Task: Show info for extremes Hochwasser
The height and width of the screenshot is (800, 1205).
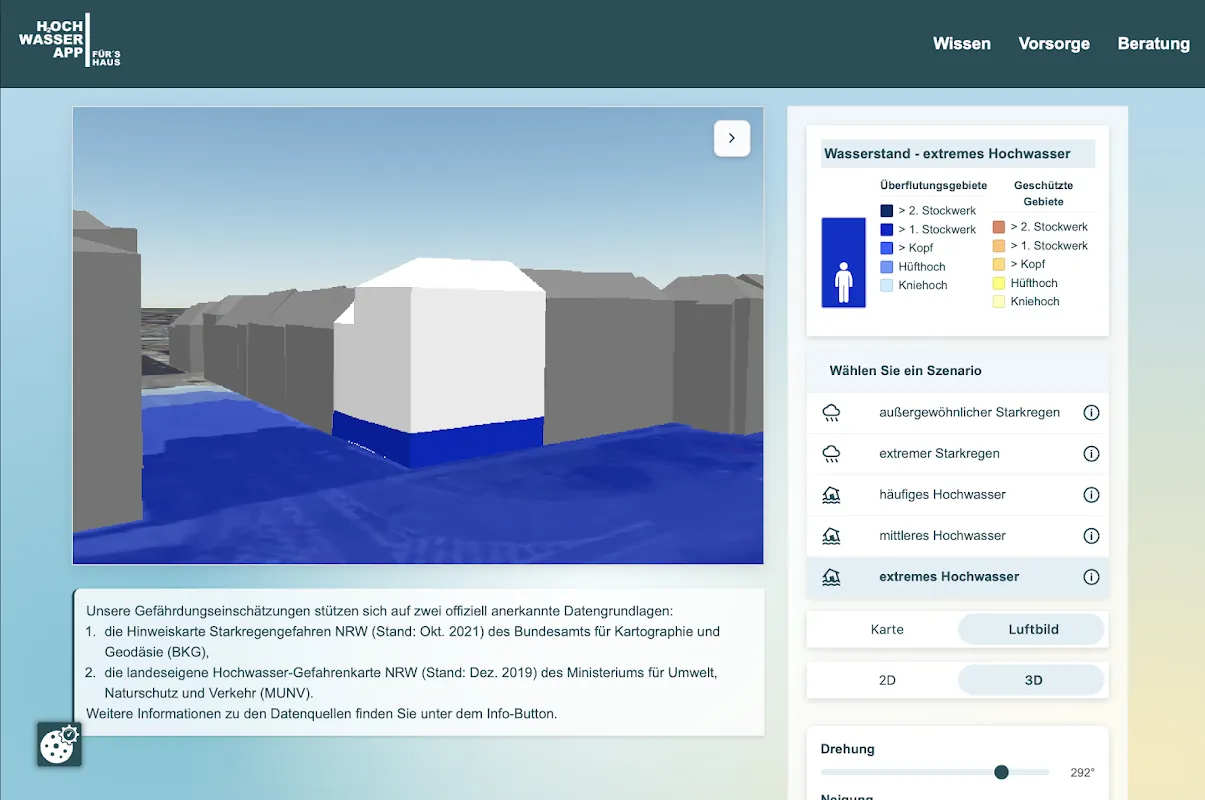Action: (x=1091, y=577)
